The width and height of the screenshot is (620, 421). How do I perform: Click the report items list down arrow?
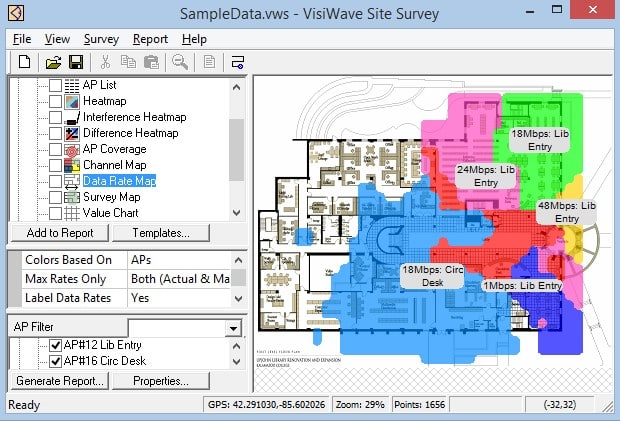(x=236, y=213)
